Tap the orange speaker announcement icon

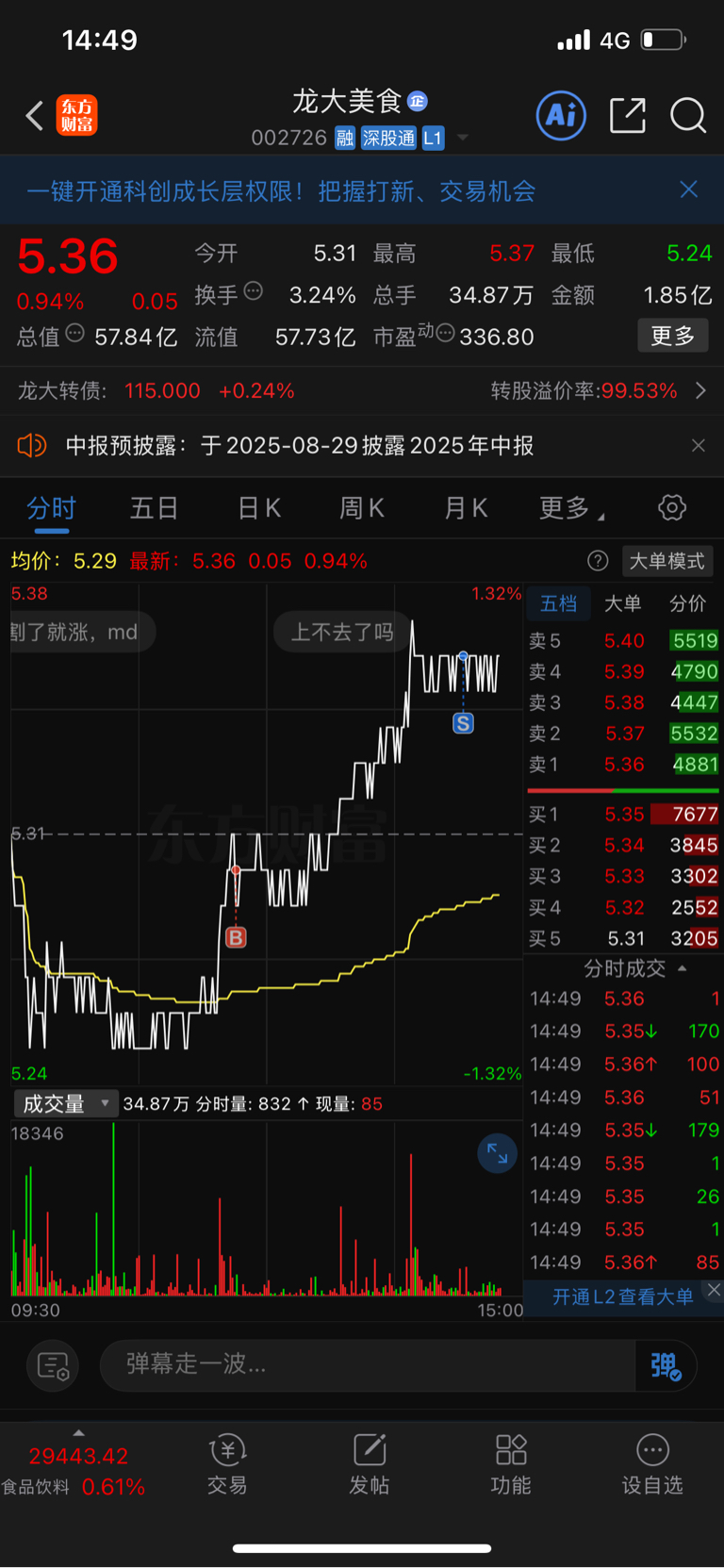pyautogui.click(x=32, y=445)
